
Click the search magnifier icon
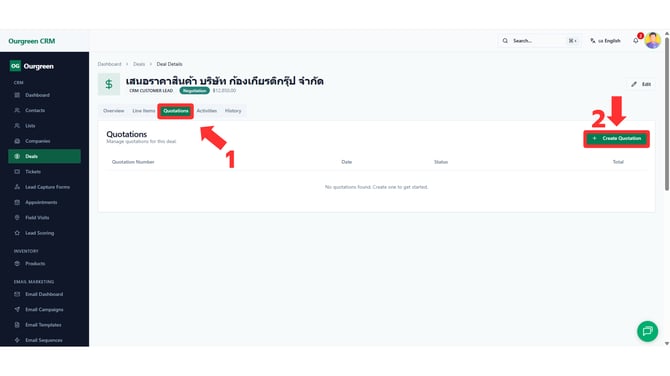point(505,41)
